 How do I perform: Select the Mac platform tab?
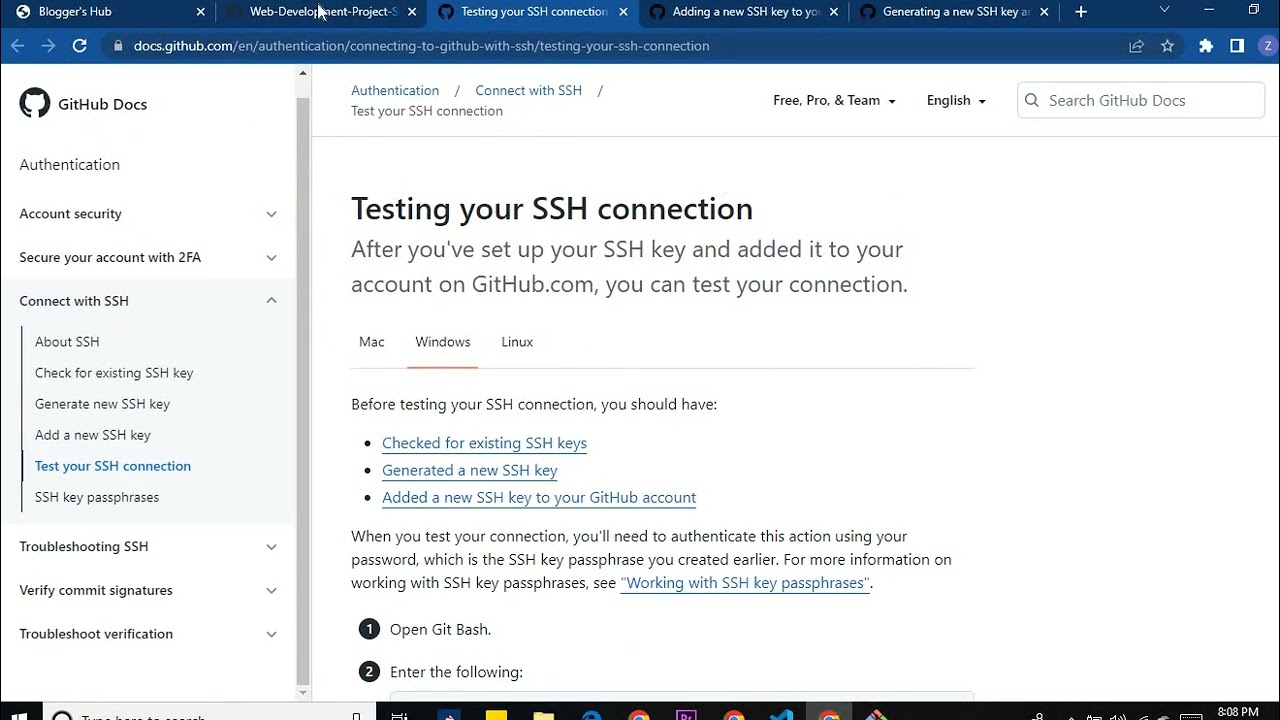pyautogui.click(x=372, y=342)
